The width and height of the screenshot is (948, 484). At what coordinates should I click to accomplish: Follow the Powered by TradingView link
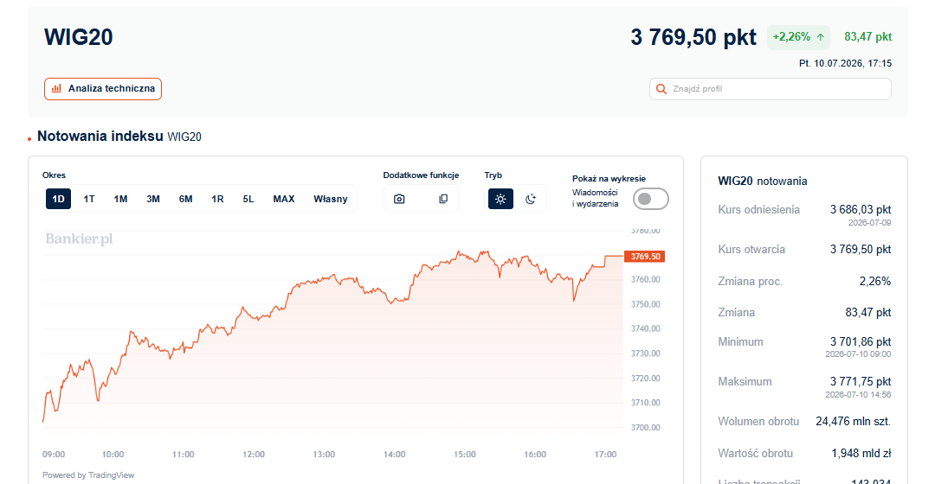pyautogui.click(x=88, y=476)
